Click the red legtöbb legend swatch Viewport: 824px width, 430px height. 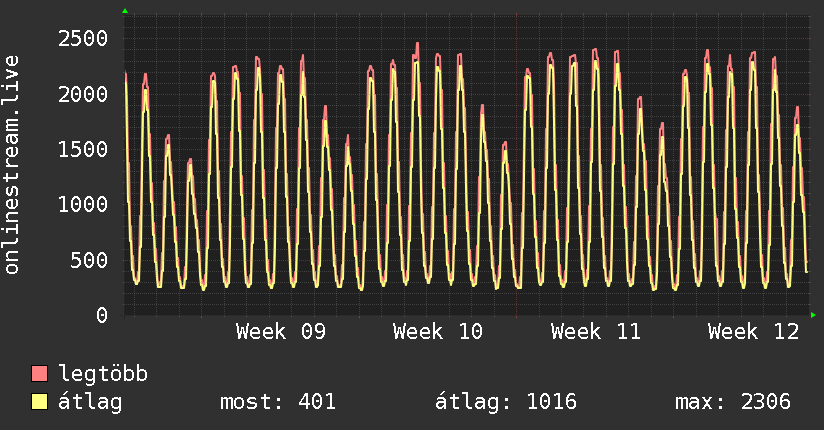click(40, 375)
